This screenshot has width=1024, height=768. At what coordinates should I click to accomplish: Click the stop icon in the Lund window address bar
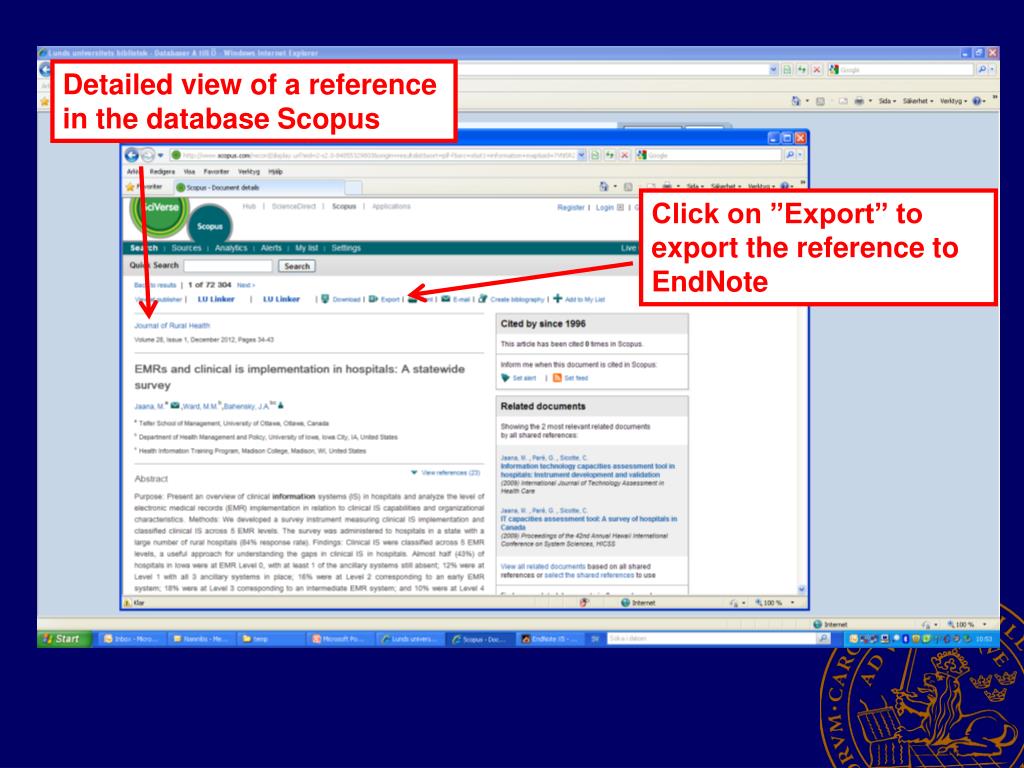pos(816,69)
